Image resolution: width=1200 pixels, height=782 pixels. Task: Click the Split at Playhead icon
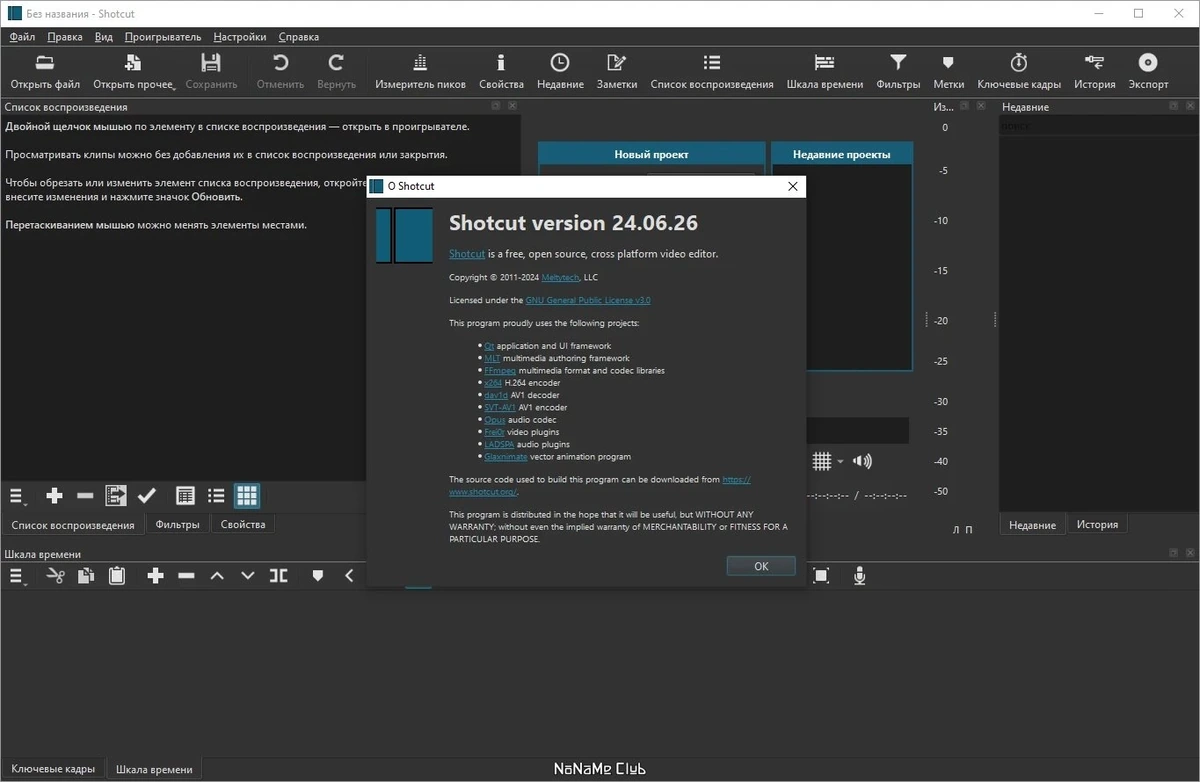279,575
